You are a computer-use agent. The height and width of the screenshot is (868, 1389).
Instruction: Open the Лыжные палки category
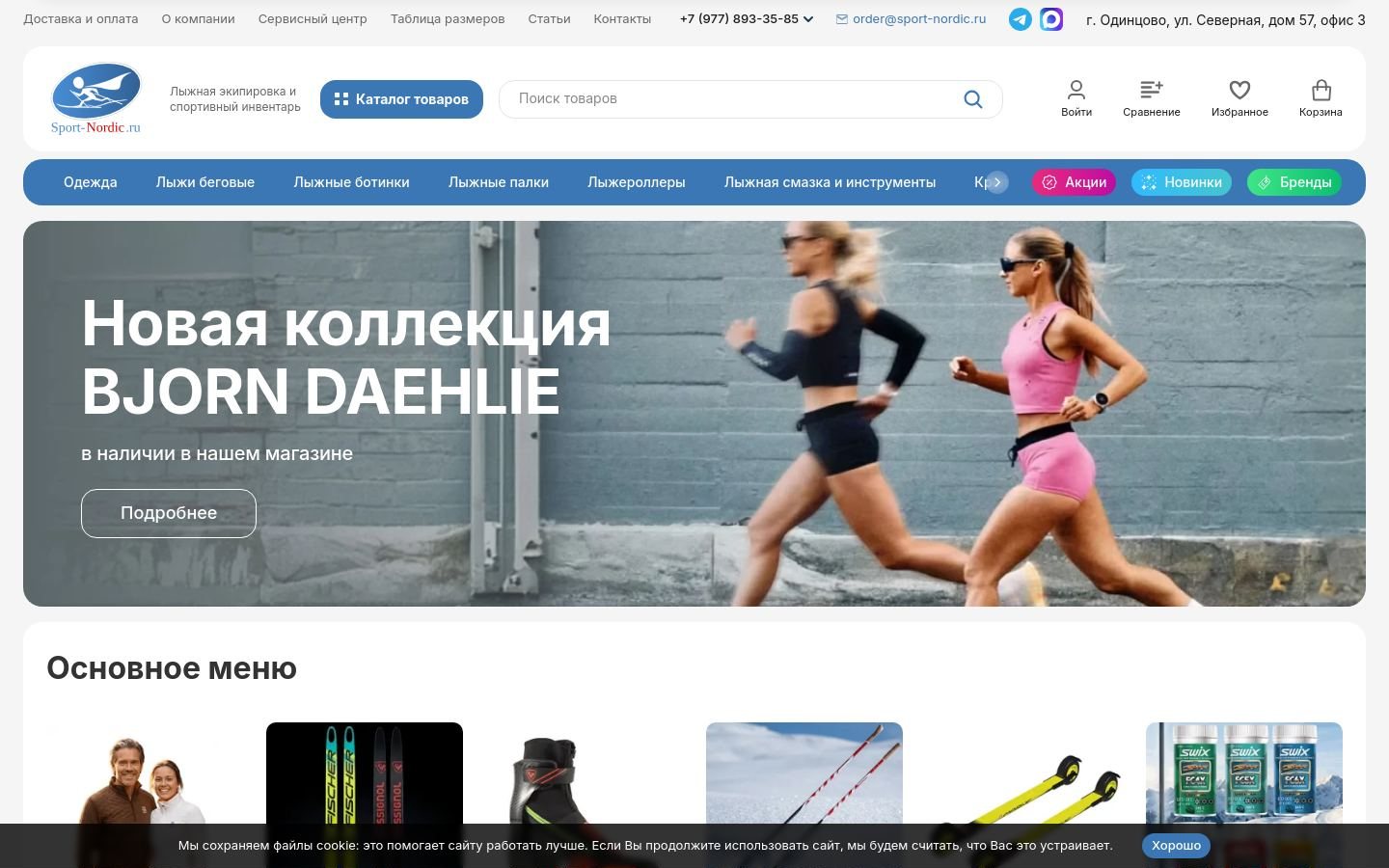(x=499, y=182)
